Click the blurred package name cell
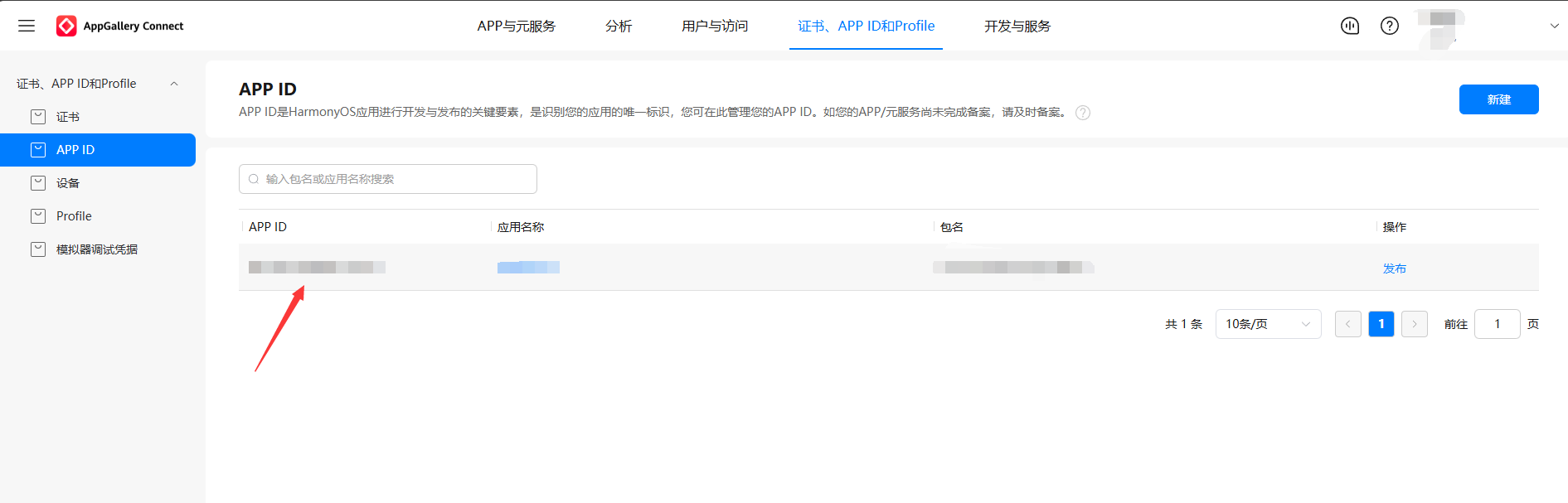 (1013, 267)
